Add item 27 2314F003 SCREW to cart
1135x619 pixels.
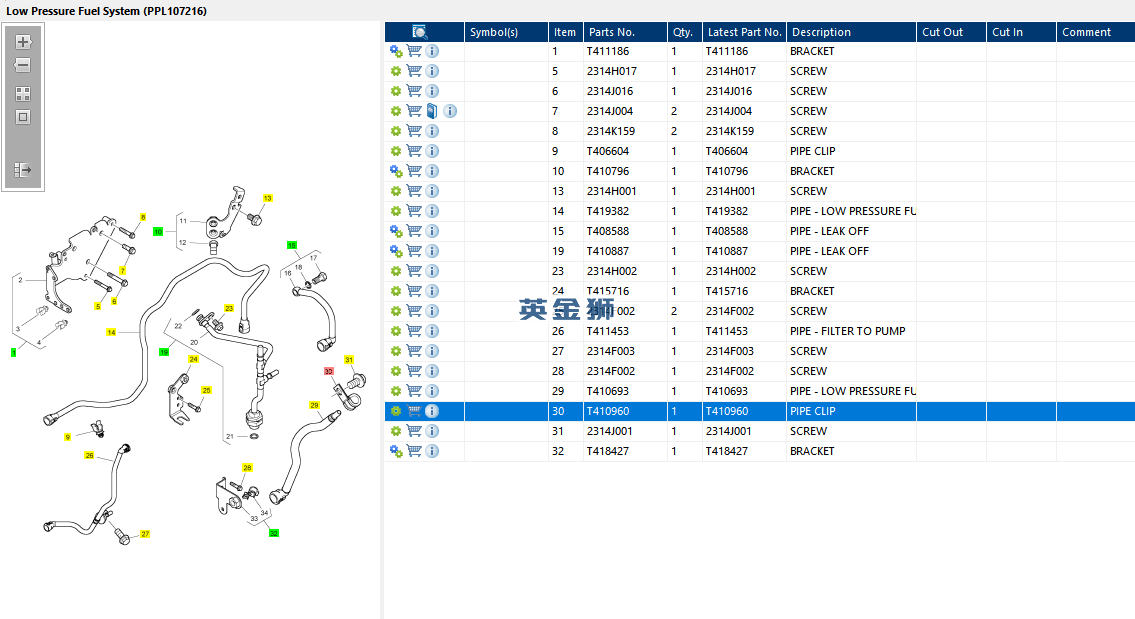[x=414, y=351]
